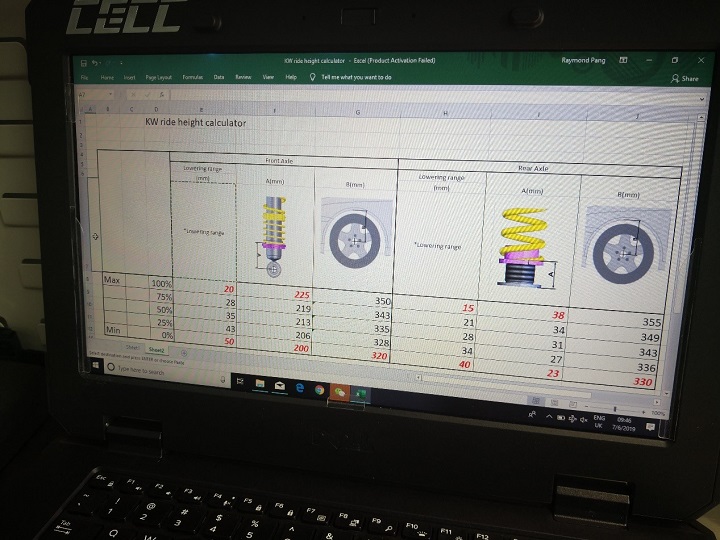Open Google Chrome from the taskbar
This screenshot has width=720, height=540.
[x=319, y=390]
